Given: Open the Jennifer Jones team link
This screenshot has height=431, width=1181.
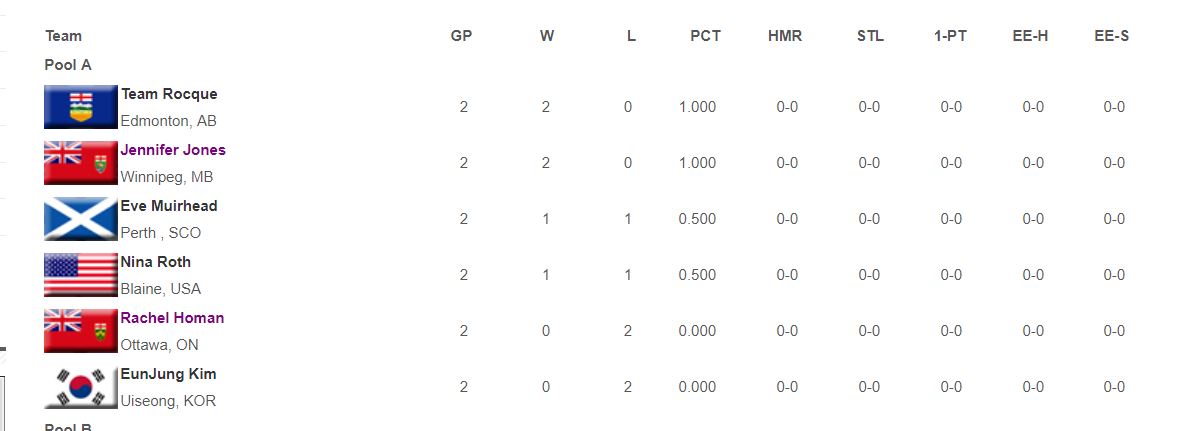Looking at the screenshot, I should click(173, 150).
